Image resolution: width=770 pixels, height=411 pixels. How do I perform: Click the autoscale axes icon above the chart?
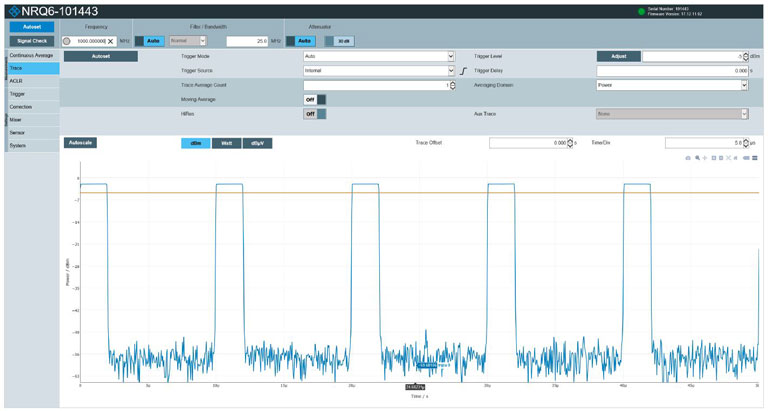click(x=730, y=158)
